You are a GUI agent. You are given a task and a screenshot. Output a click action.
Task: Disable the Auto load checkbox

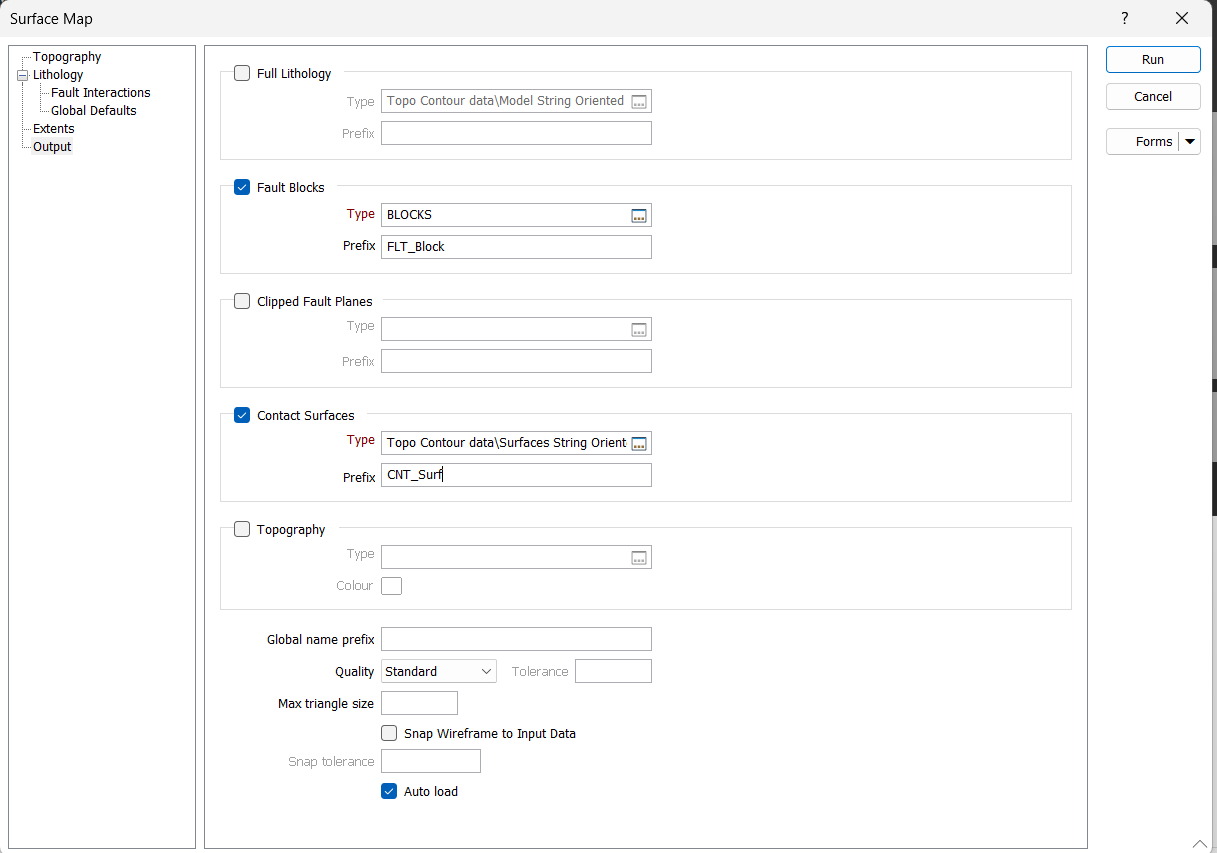[x=389, y=791]
